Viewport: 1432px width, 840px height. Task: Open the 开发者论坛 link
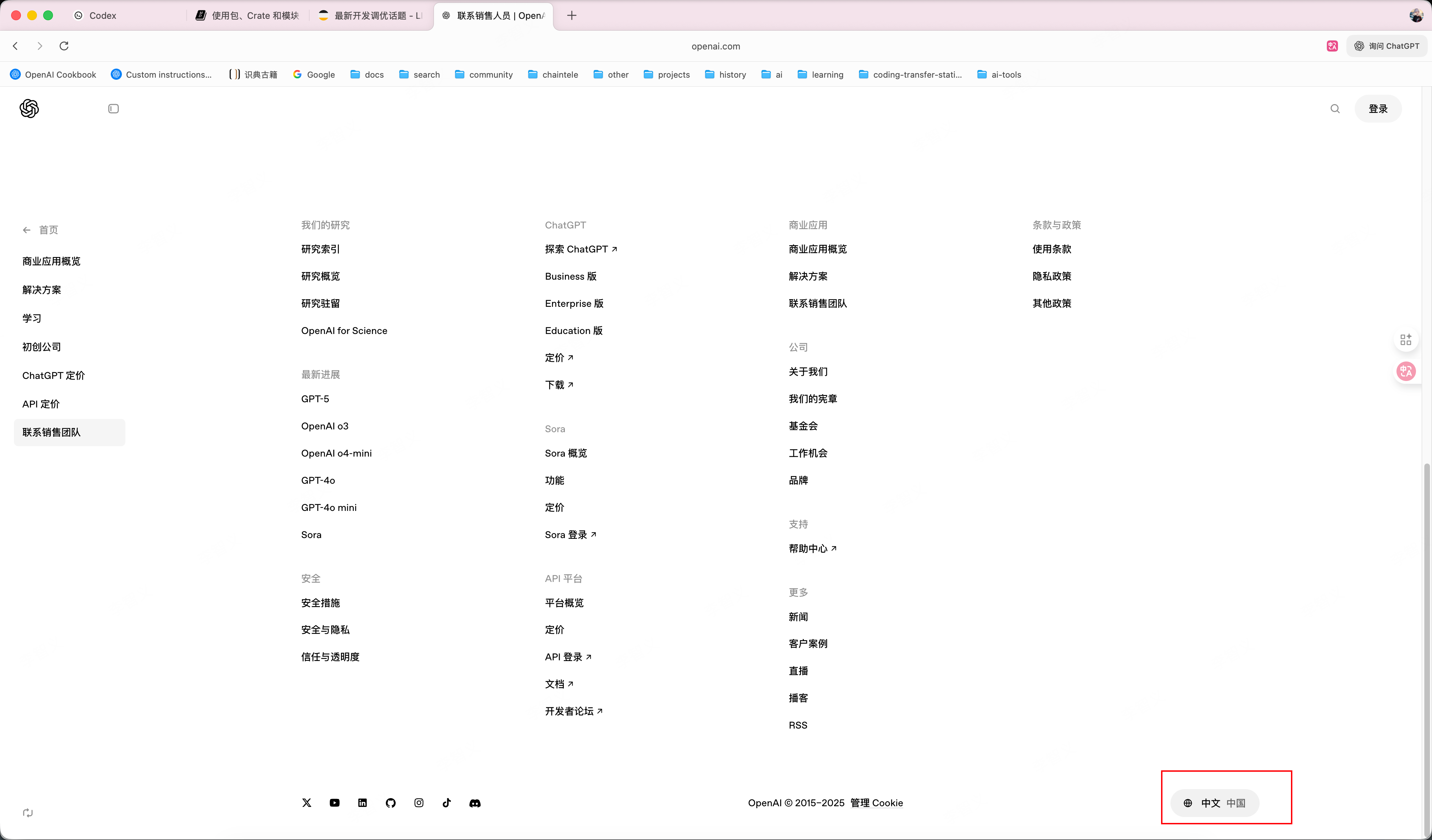[573, 711]
